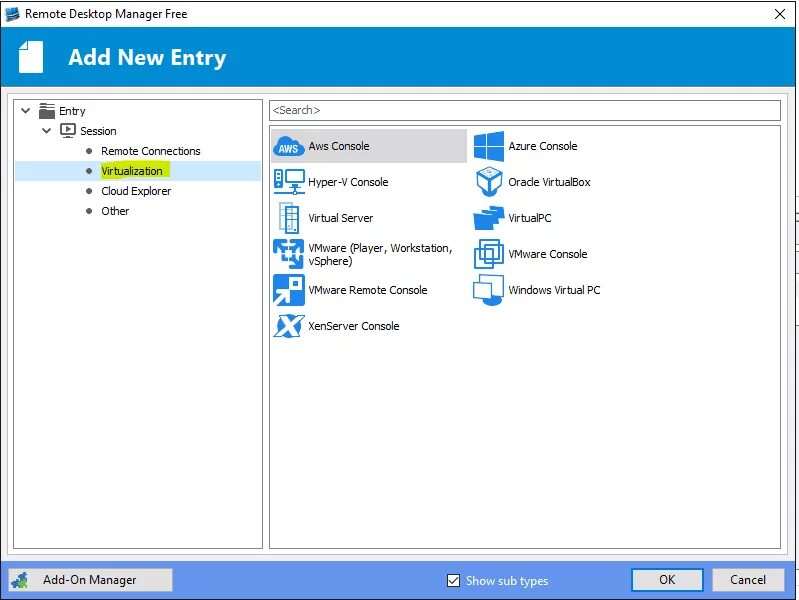
Task: Toggle the Show sub types checkbox
Action: pos(453,581)
